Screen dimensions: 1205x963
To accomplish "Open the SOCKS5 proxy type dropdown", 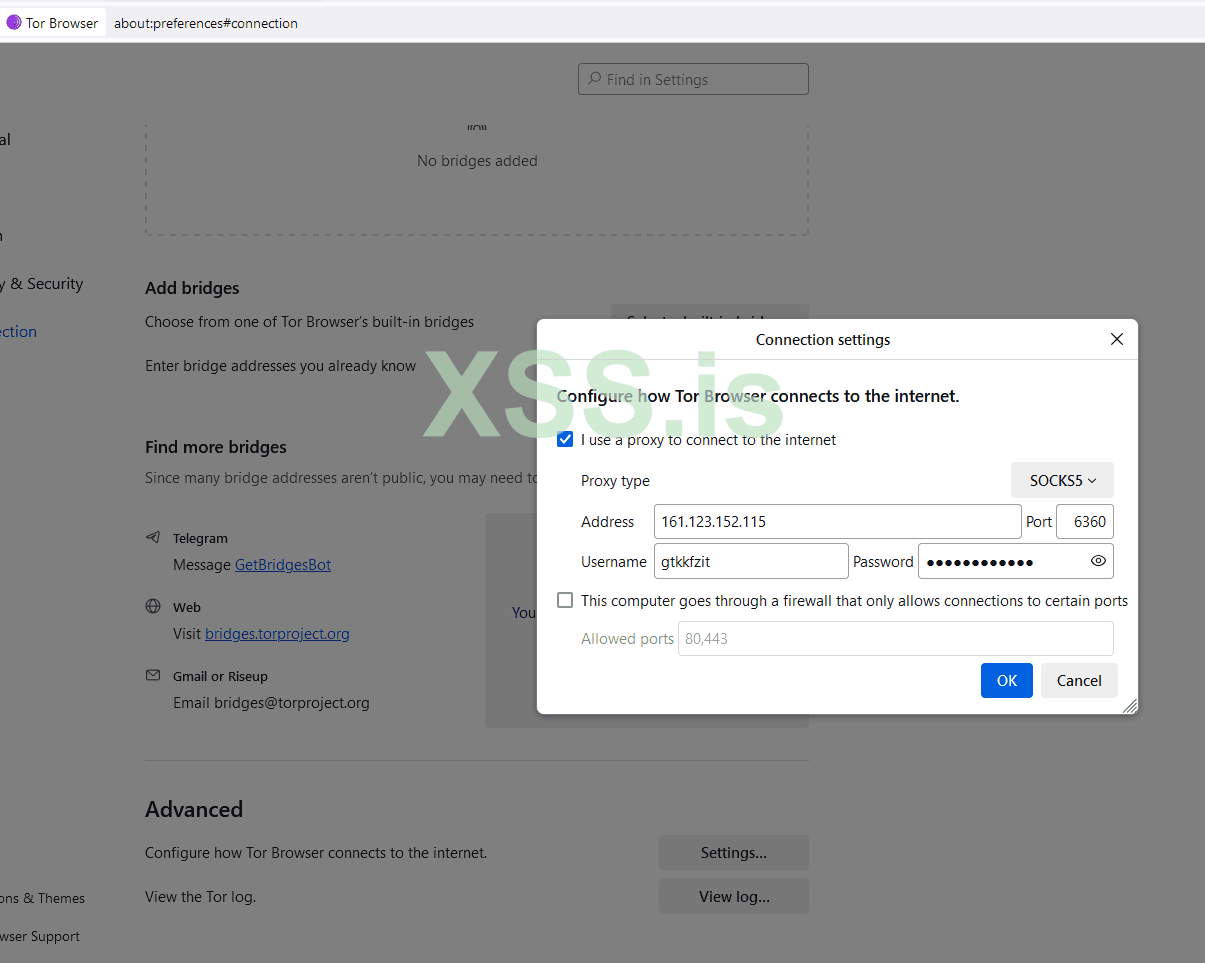I will [x=1062, y=480].
